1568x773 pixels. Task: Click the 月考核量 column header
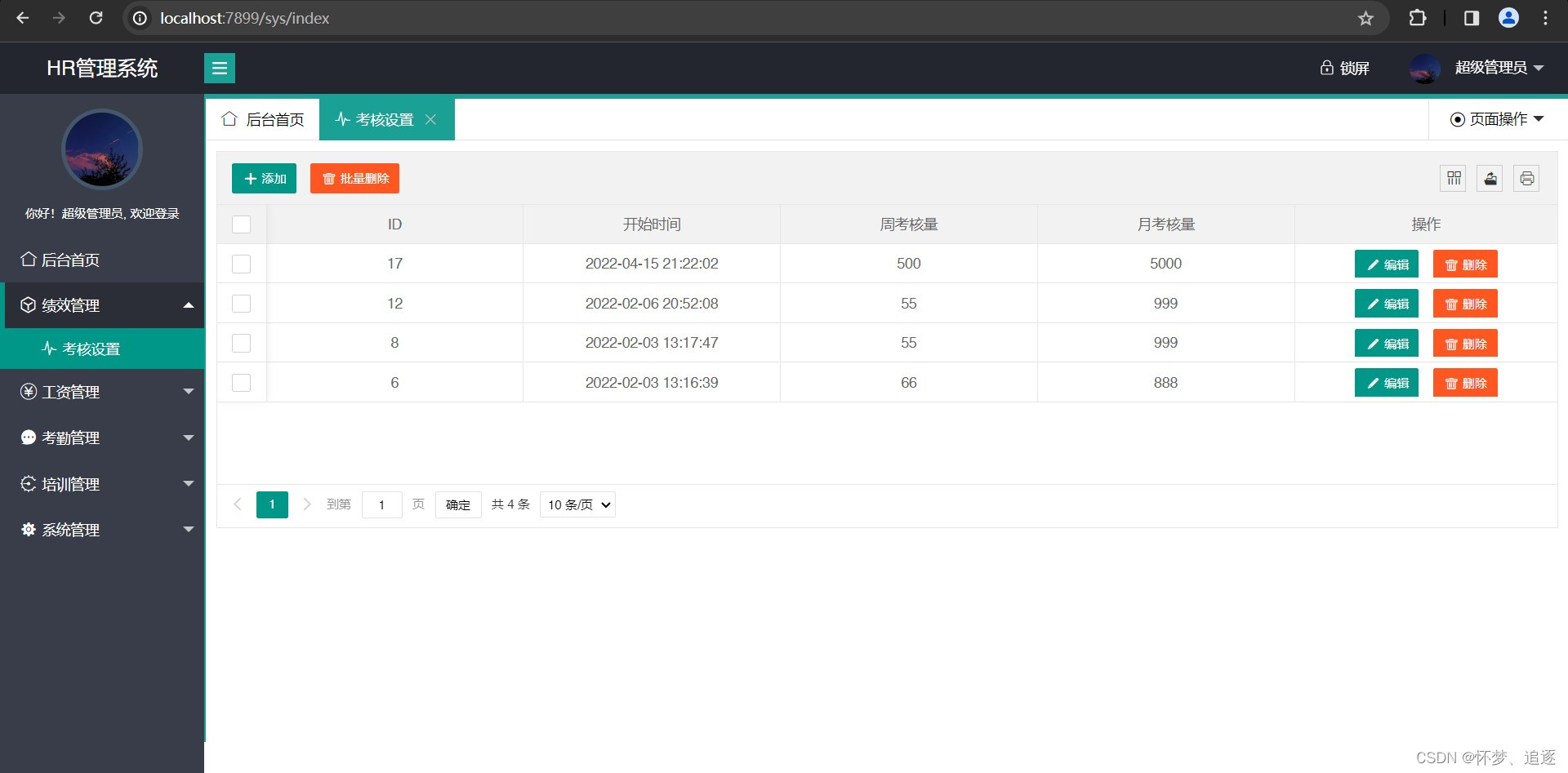click(x=1166, y=224)
